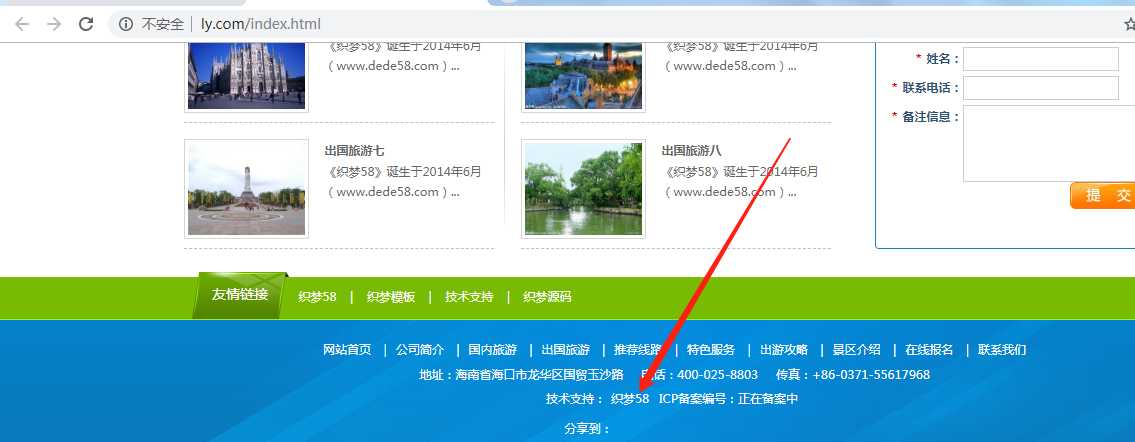Click the 出国旅游八 description text
Viewport: 1135px width, 442px height.
point(740,182)
